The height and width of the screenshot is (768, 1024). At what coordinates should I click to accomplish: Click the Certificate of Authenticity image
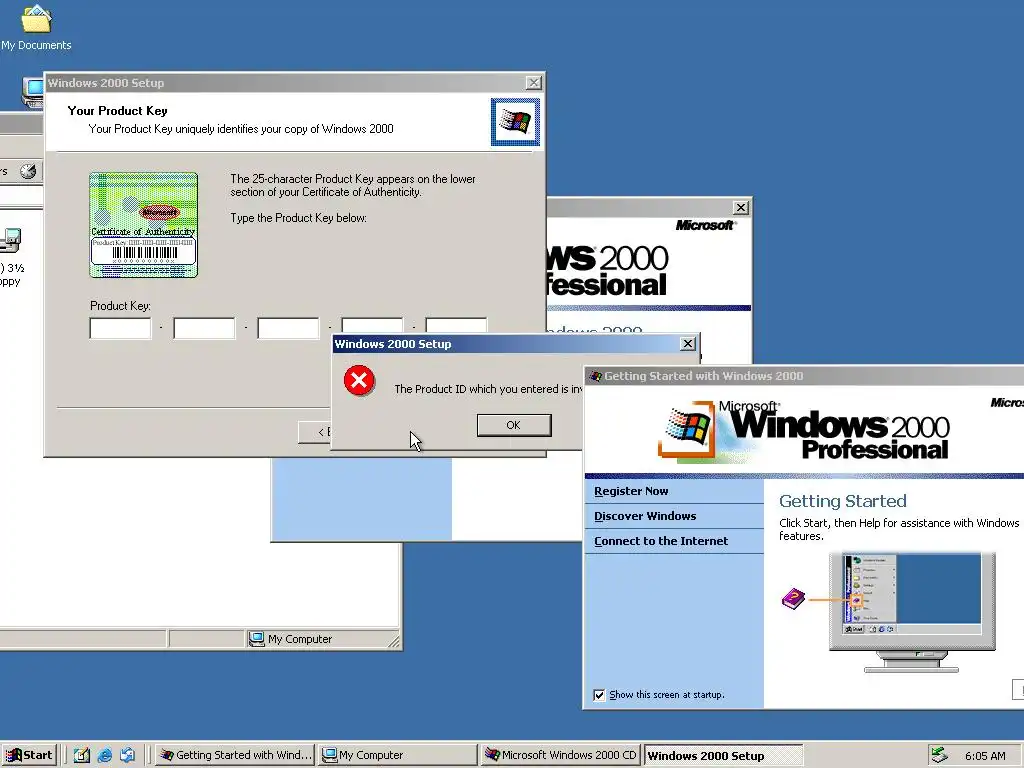click(x=144, y=225)
